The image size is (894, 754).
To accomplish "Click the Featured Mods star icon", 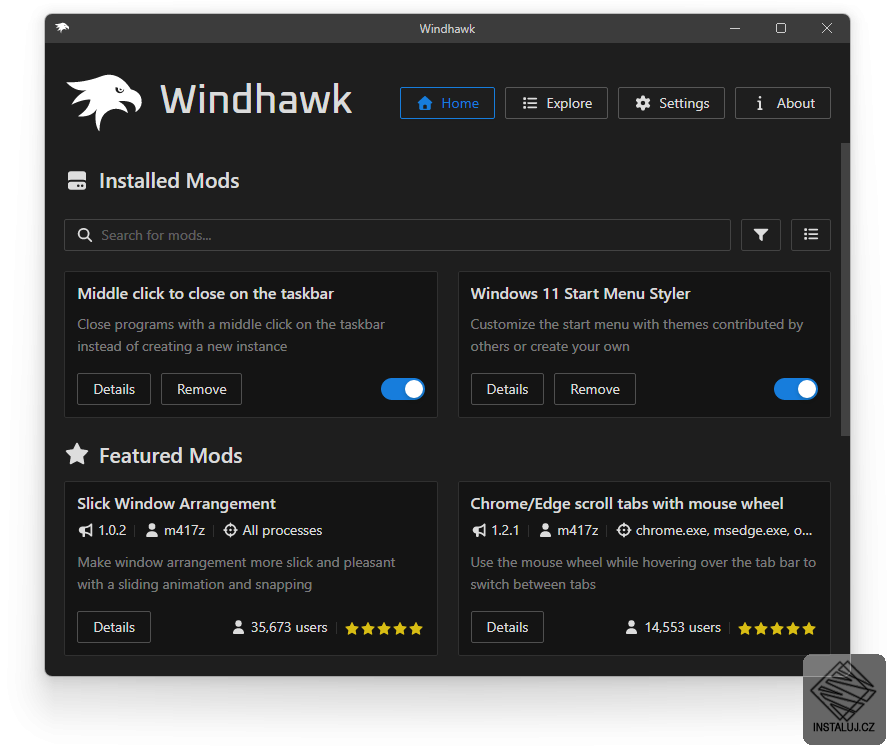I will (x=77, y=455).
